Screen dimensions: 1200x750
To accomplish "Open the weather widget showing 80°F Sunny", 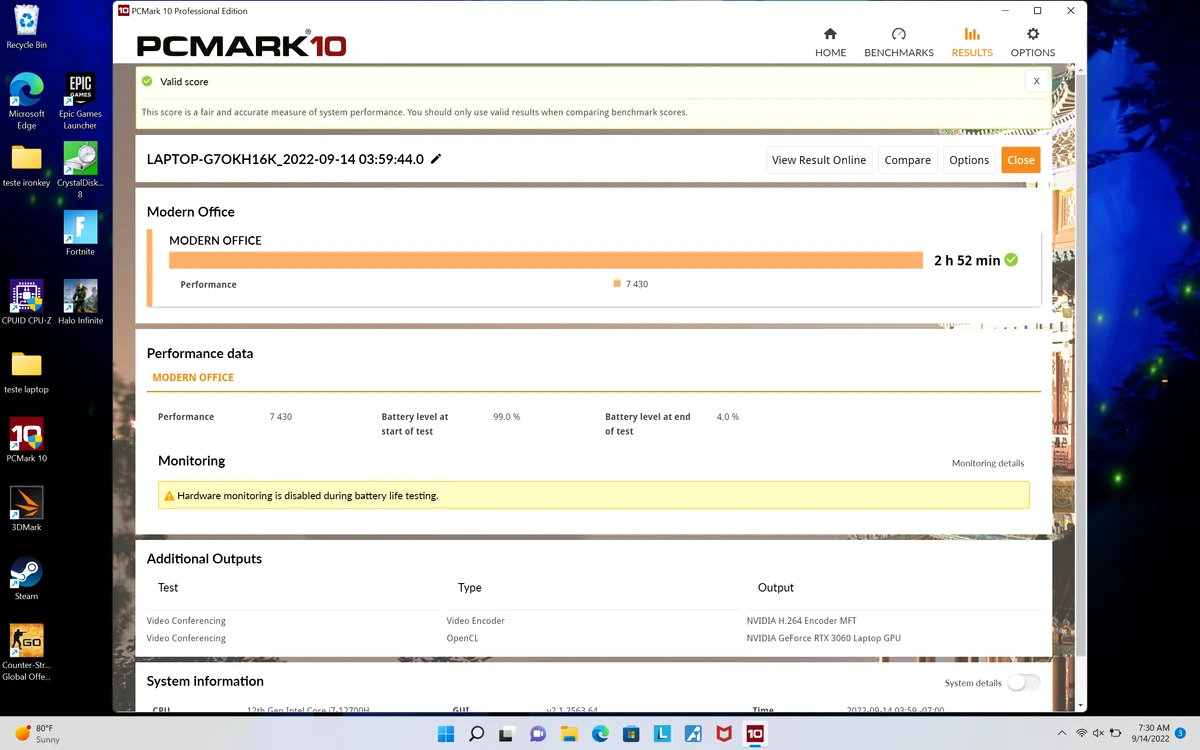I will click(38, 733).
